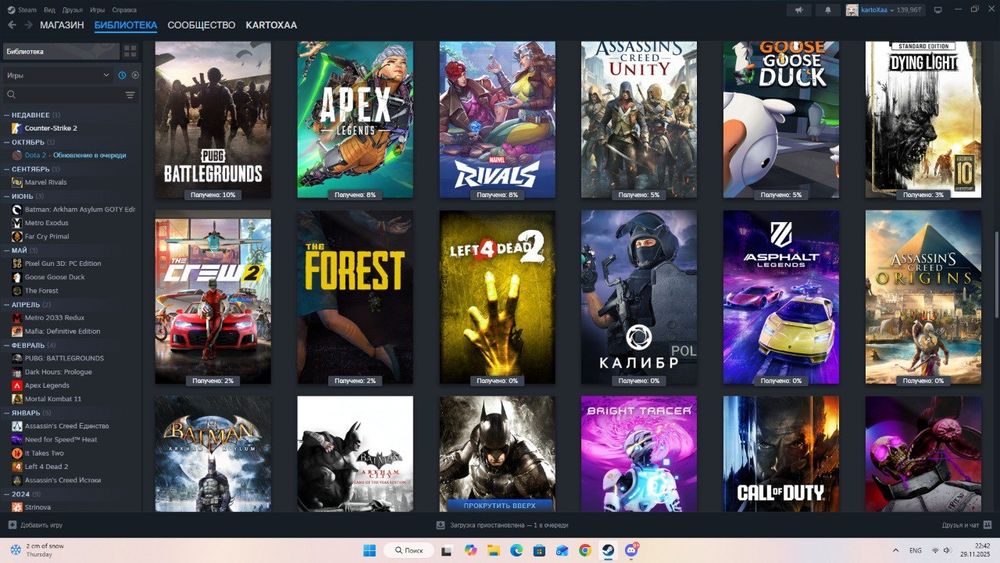Click the Steam taskbar icon
This screenshot has width=1000, height=563.
608,550
